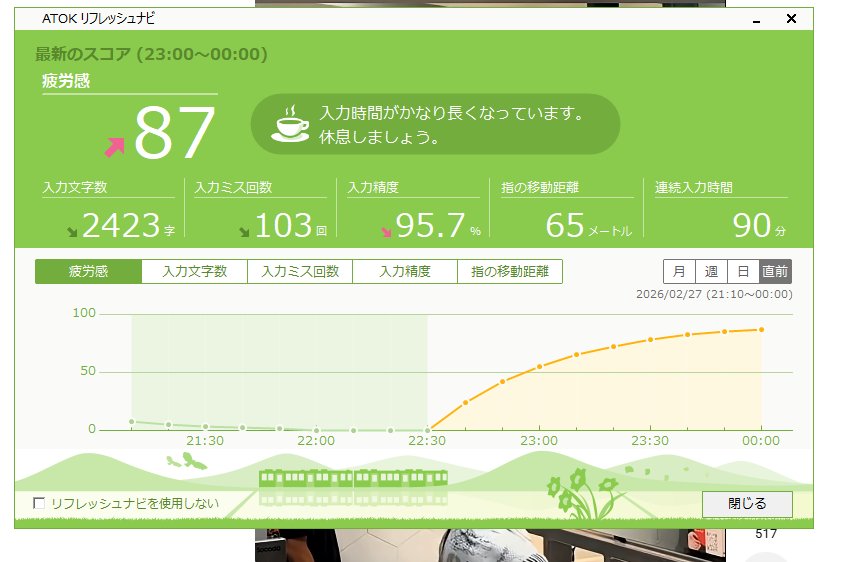856x562 pixels.
Task: Switch to the 入力文字数 graph tab
Action: pos(195,272)
